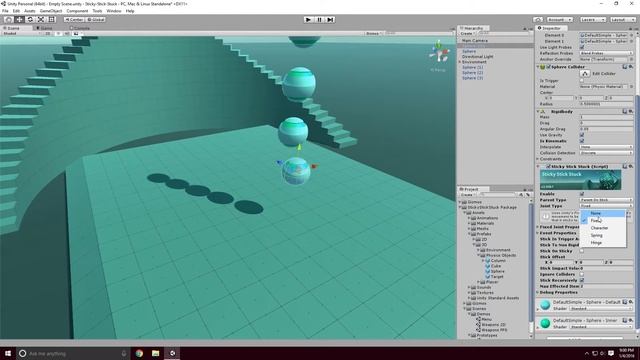Screen dimensions: 640x360
Task: Click the Sphere - Inner material preview
Action: pyautogui.click(x=545, y=324)
